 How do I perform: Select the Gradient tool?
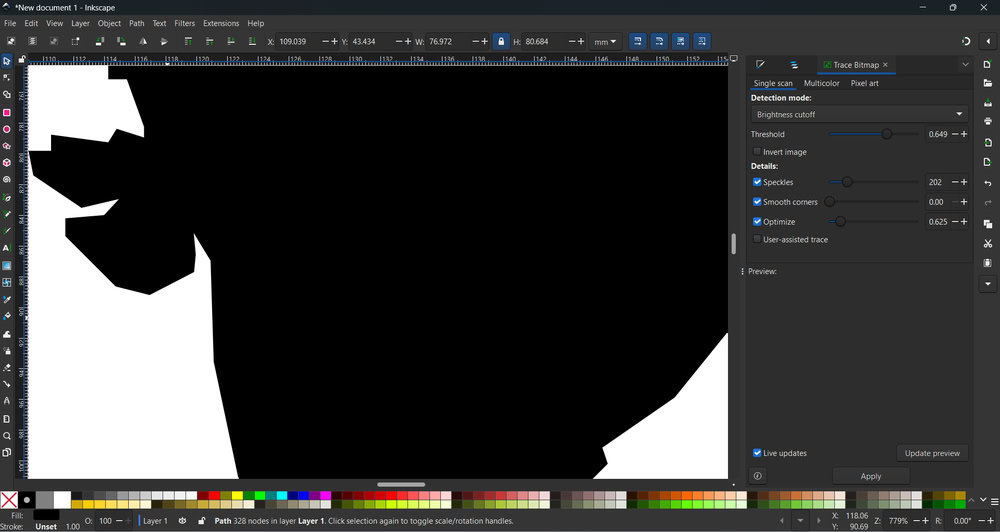[x=6, y=265]
